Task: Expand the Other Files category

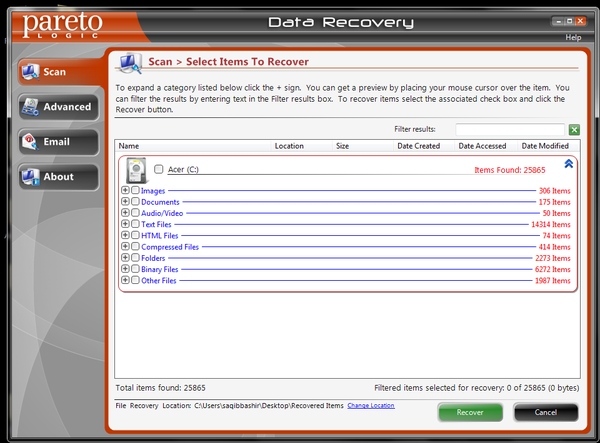Action: tap(125, 280)
